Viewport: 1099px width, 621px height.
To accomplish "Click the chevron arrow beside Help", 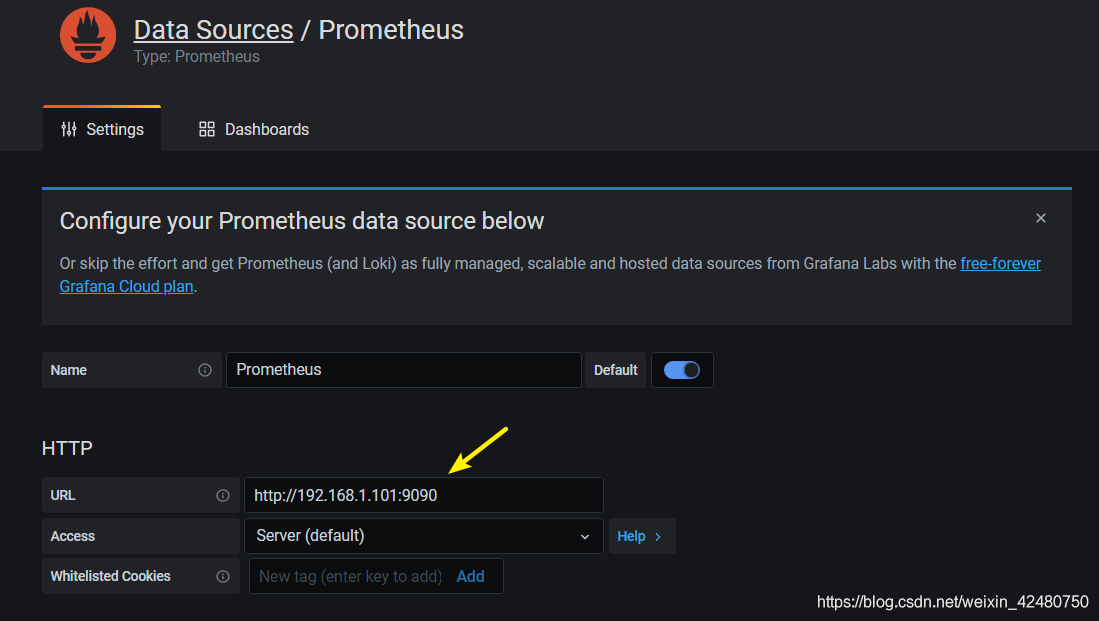I will coord(658,536).
